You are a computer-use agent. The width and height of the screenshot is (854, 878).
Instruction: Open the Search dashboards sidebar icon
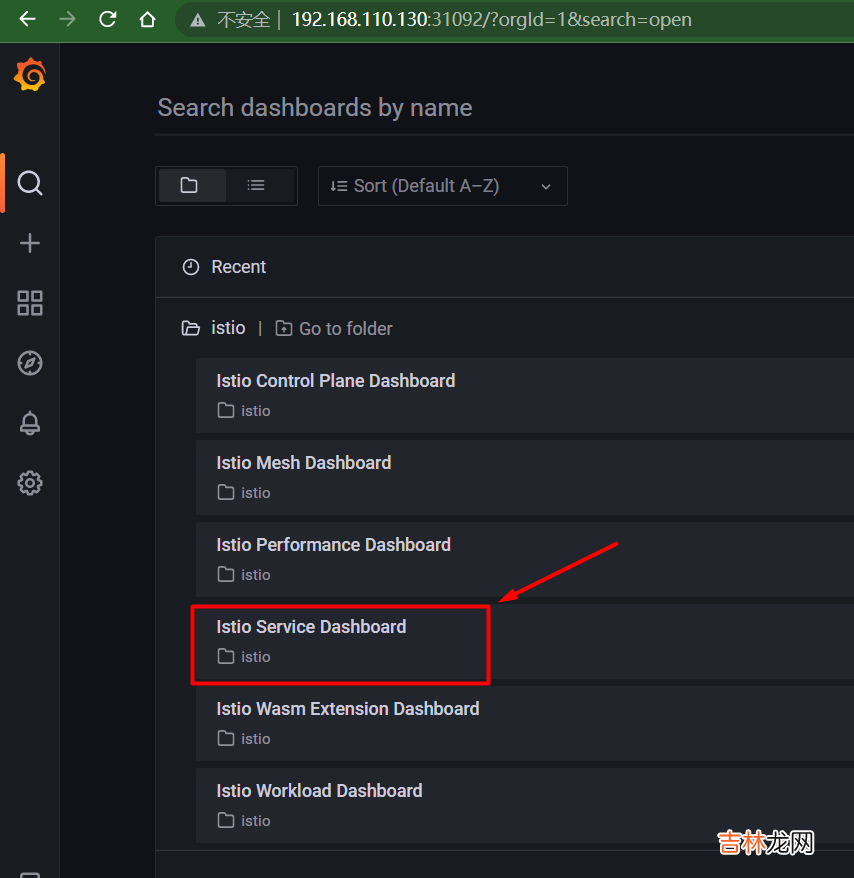coord(30,183)
